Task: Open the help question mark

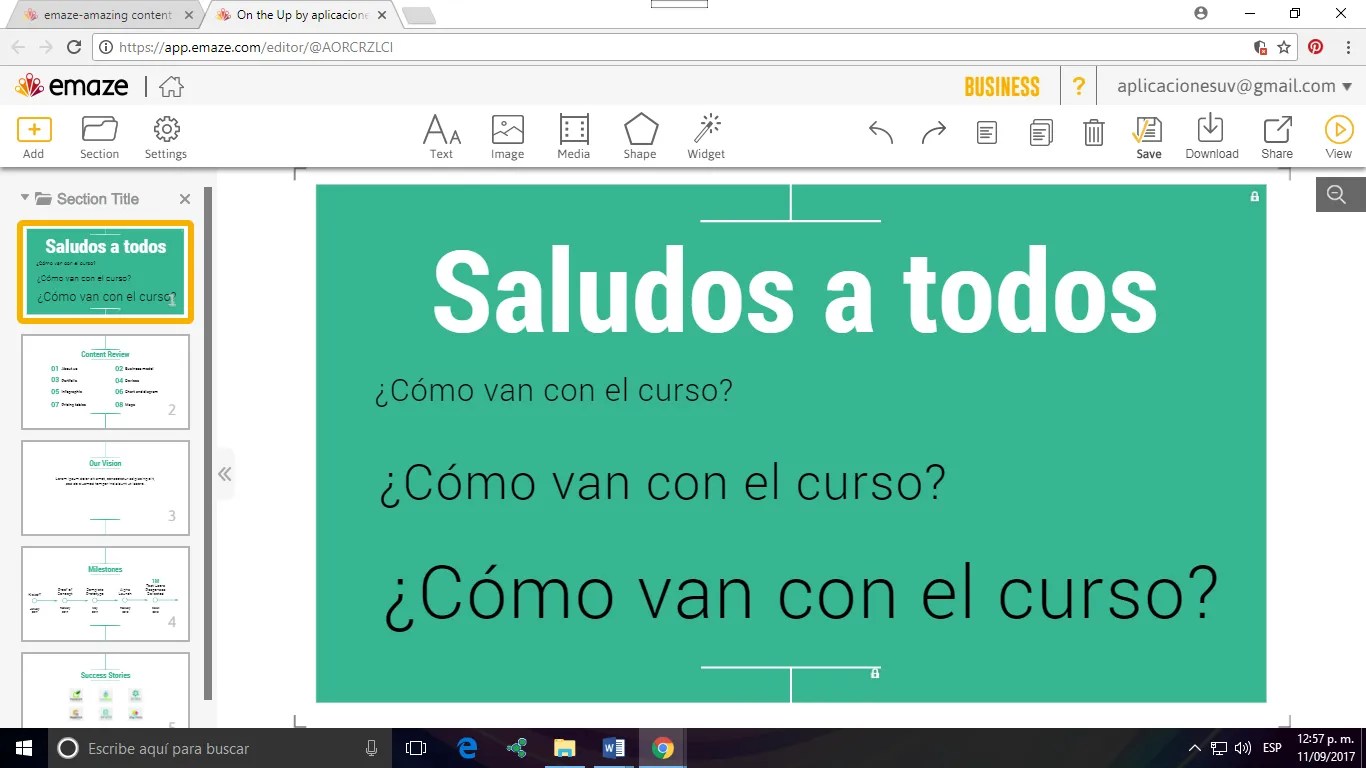Action: tap(1078, 87)
